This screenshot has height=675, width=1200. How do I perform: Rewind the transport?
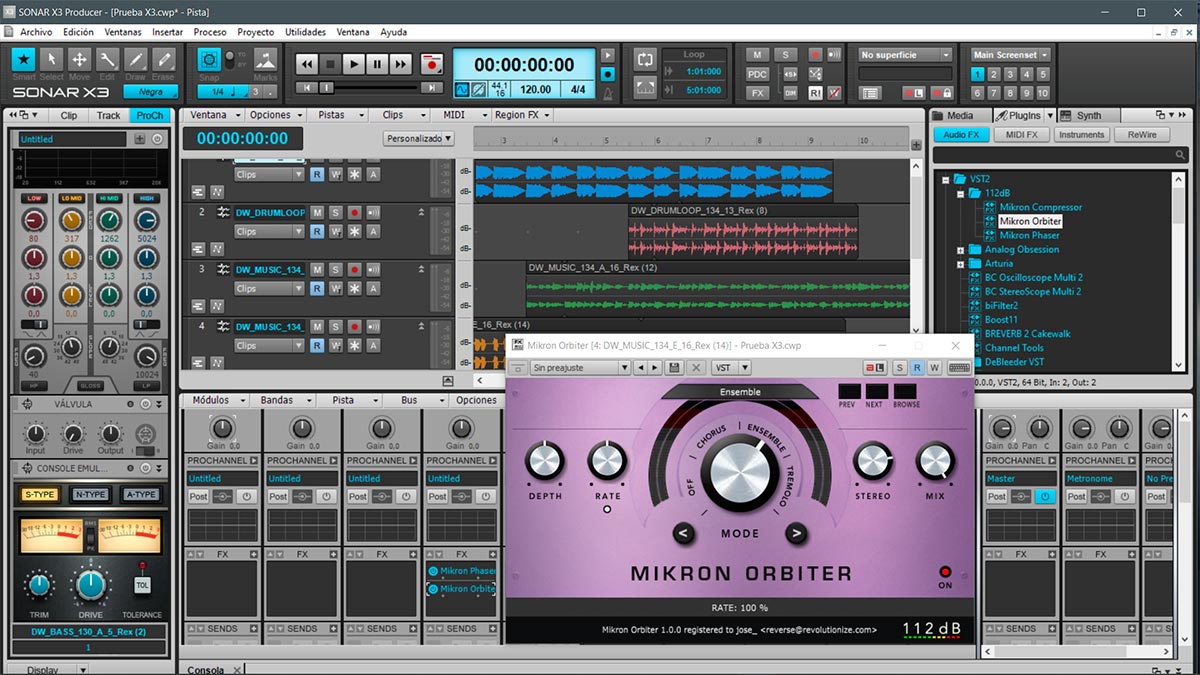tap(308, 64)
